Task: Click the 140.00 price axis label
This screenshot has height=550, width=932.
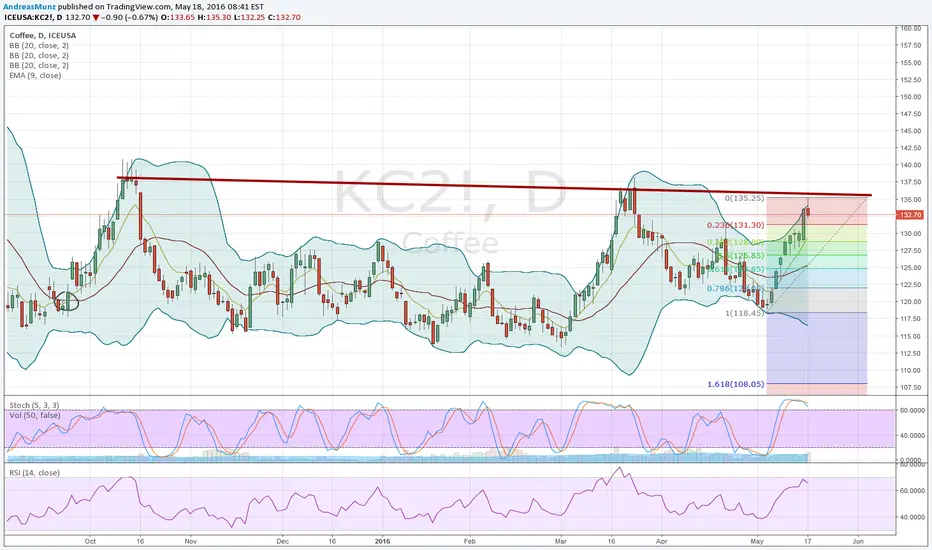Action: tap(911, 165)
